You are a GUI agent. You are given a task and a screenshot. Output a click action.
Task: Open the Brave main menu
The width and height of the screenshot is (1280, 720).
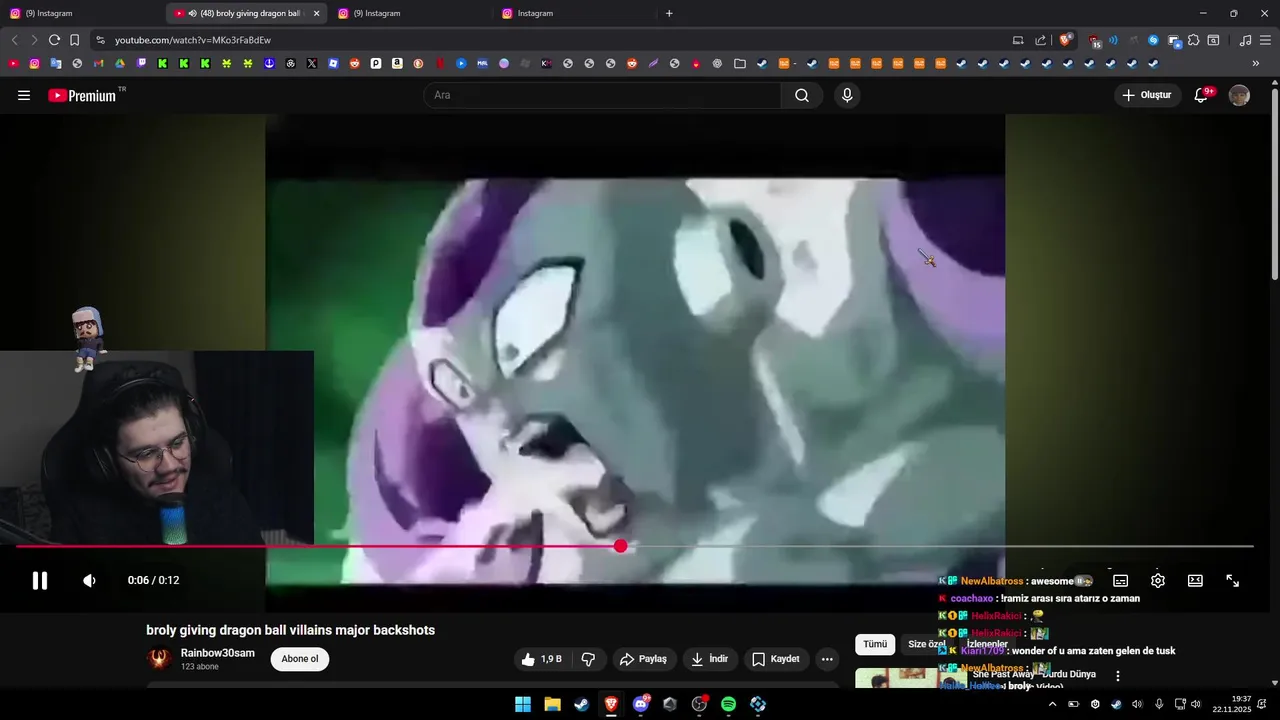tap(1266, 40)
